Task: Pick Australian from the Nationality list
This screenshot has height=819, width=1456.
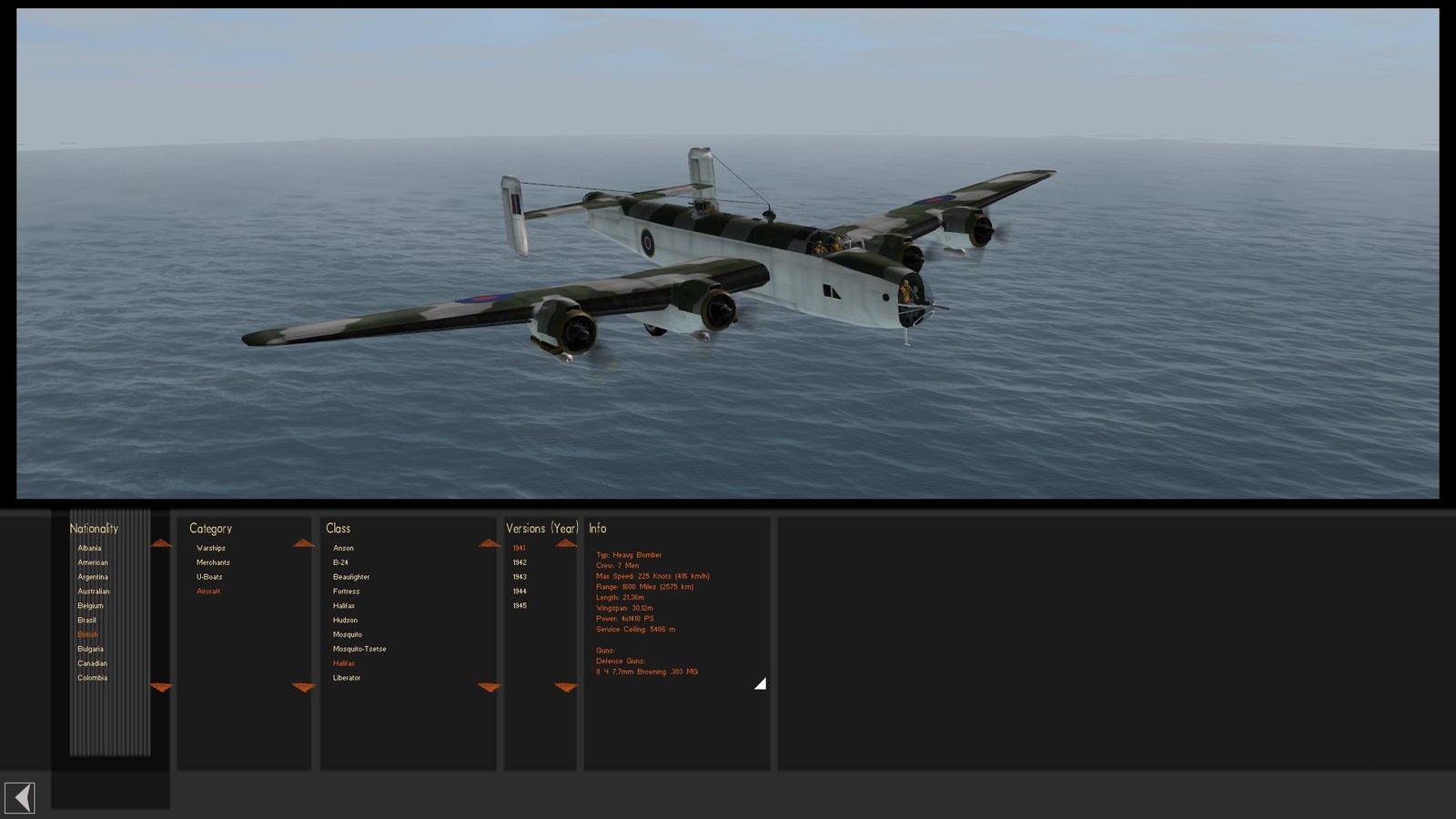Action: click(x=94, y=591)
